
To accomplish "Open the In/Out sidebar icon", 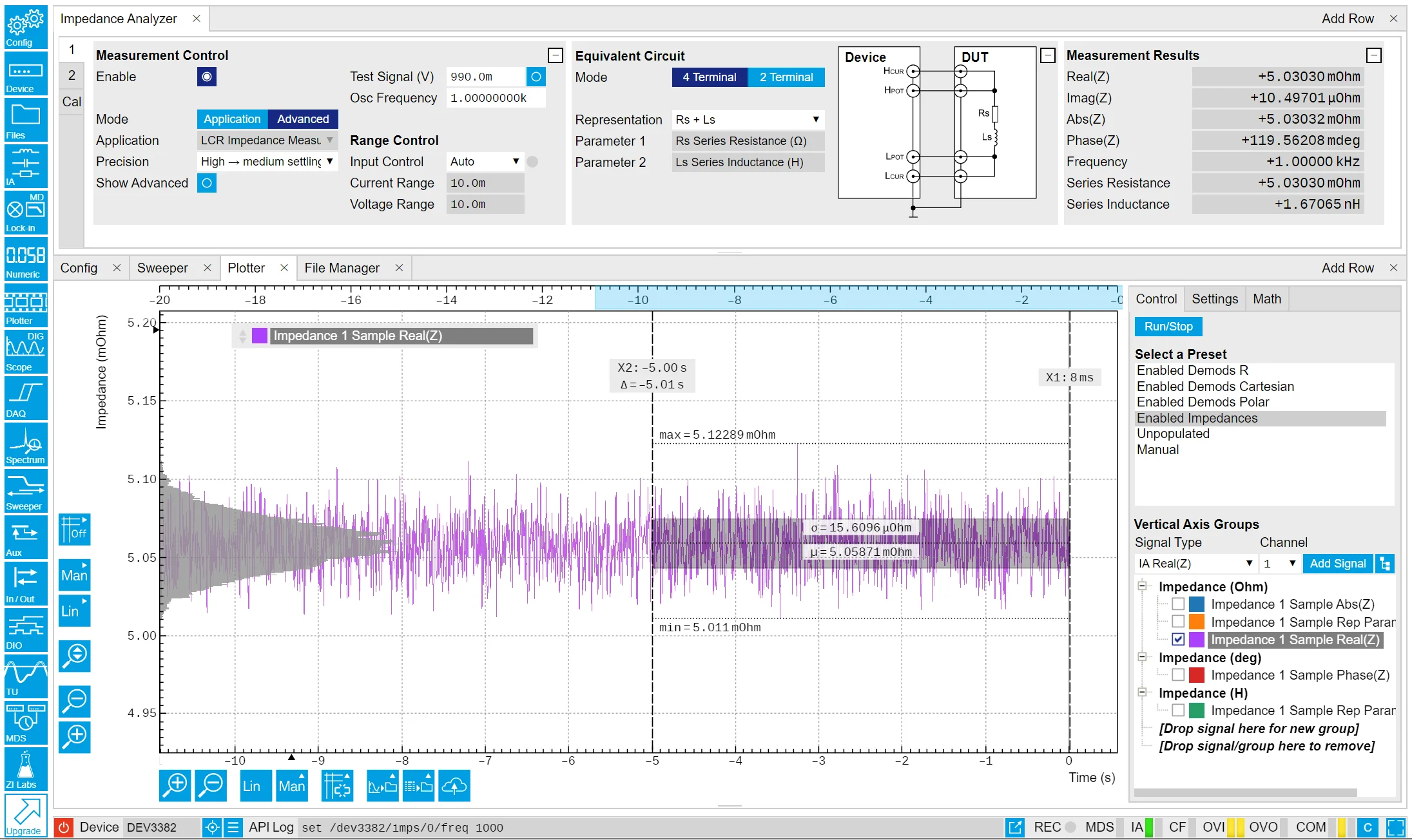I will (x=26, y=583).
